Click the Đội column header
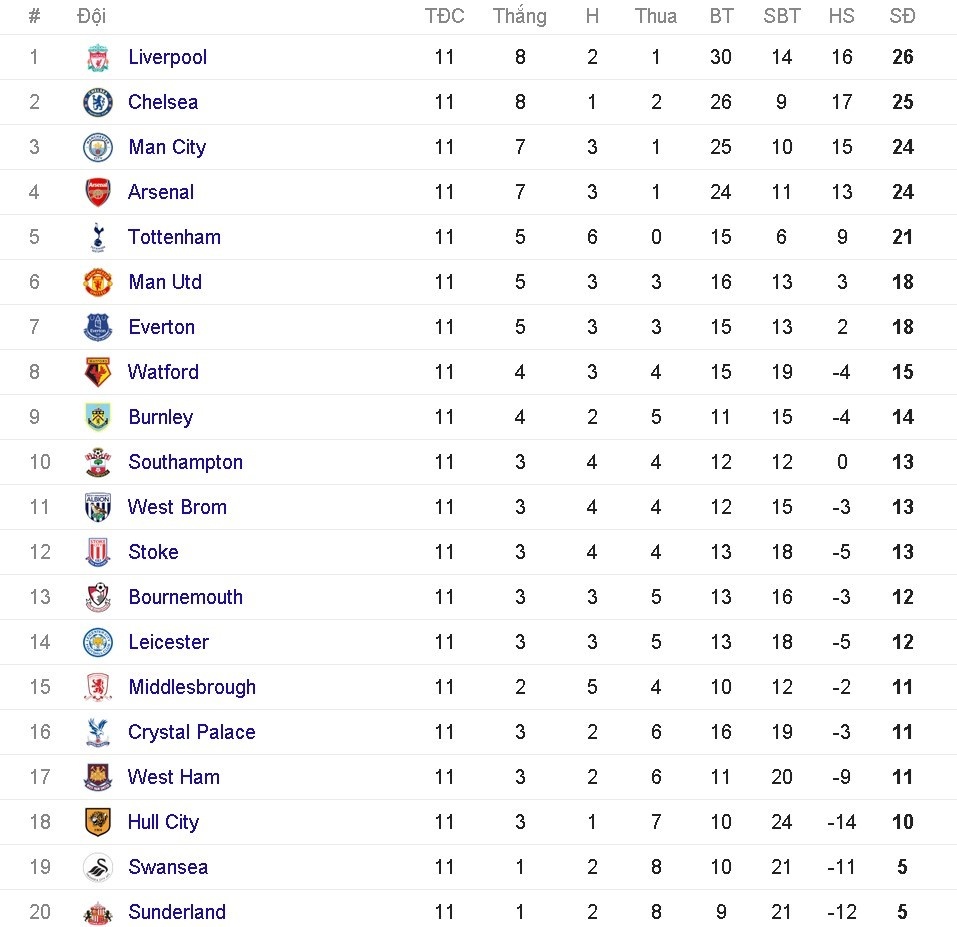 (91, 16)
